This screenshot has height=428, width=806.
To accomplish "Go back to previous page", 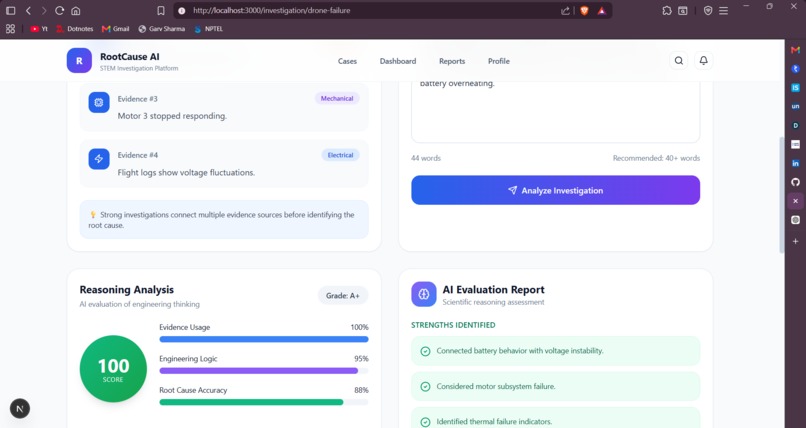I will (28, 10).
